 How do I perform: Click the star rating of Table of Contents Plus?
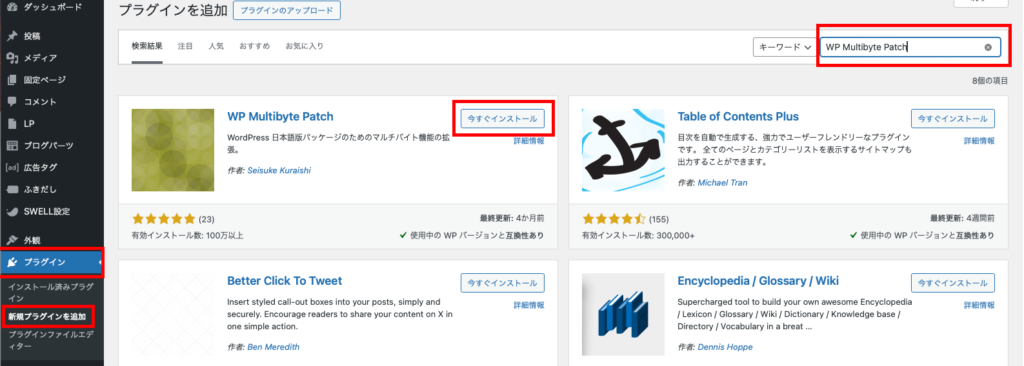[x=614, y=218]
